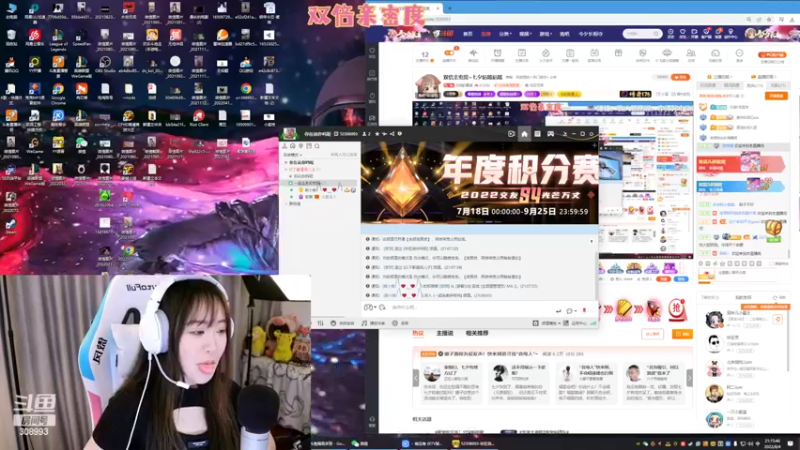Click the gamepad icon in YY header
The image size is (800, 450).
click(551, 134)
